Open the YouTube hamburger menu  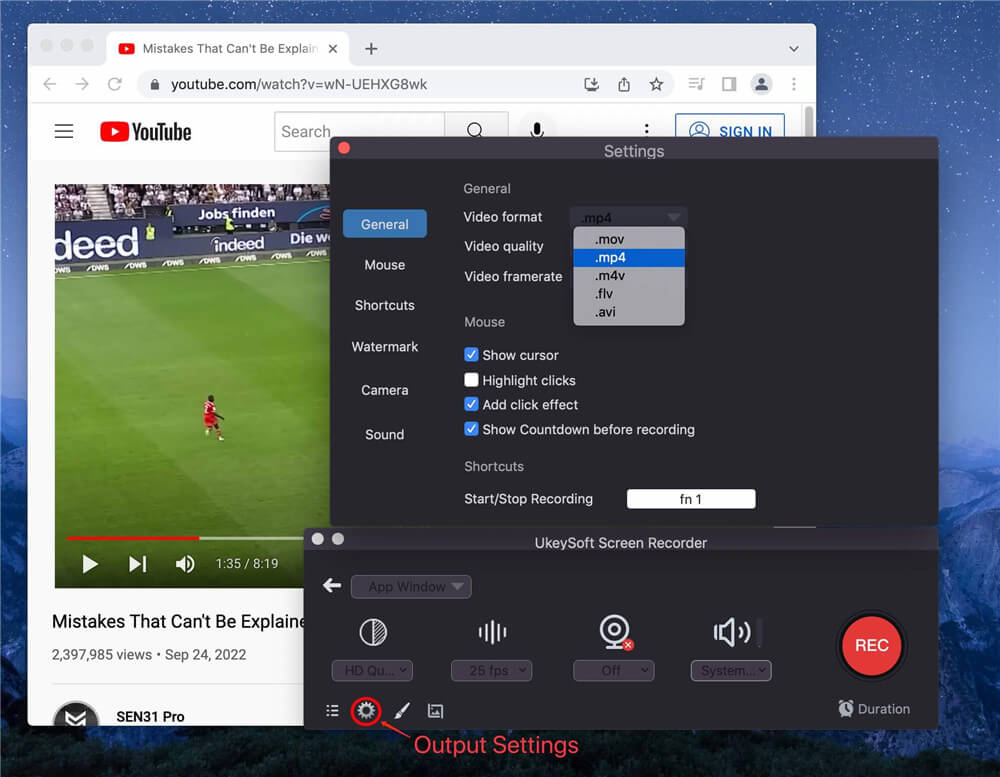[x=64, y=131]
